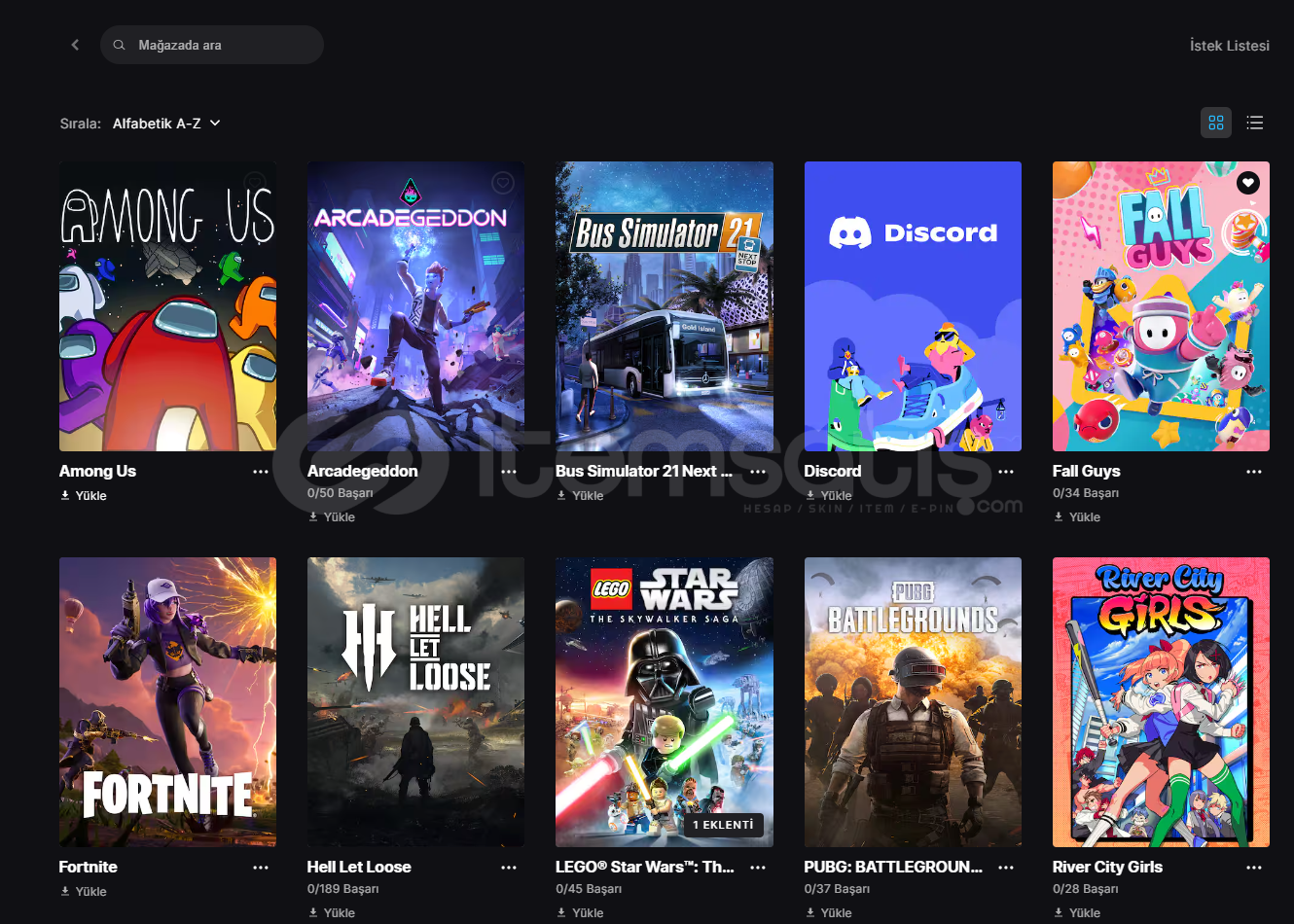Expand the 'Alfabetik A-Z' sort dropdown

(x=166, y=124)
